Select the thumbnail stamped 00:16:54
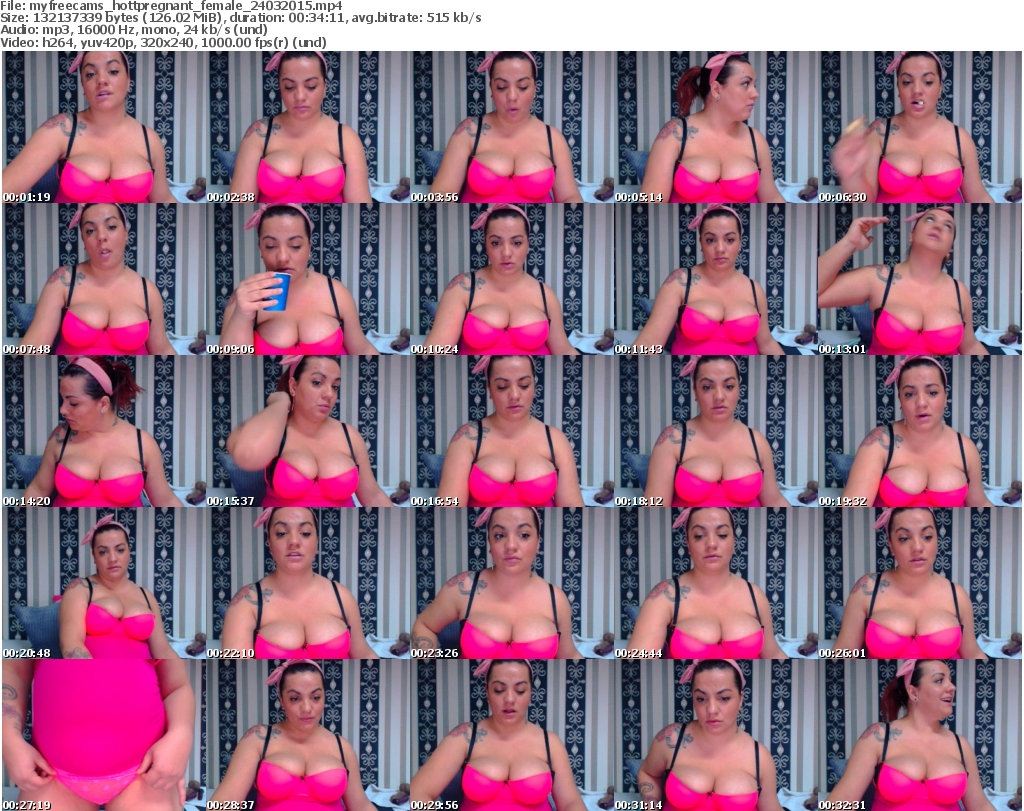The image size is (1024, 811). pyautogui.click(x=512, y=431)
